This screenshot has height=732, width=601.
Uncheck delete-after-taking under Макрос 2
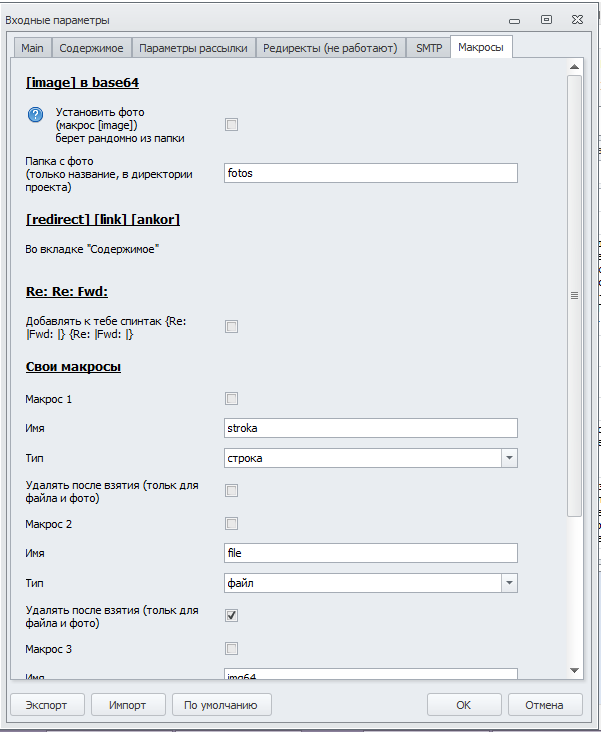point(232,615)
